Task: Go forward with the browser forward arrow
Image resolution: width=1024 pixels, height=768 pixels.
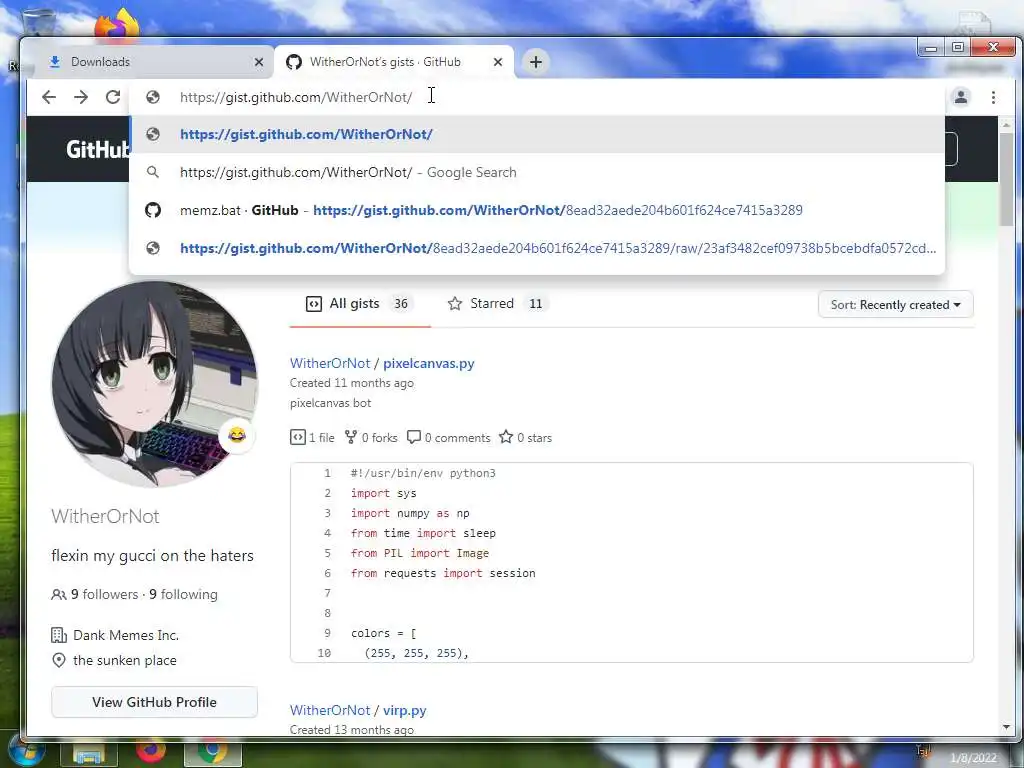Action: click(81, 97)
